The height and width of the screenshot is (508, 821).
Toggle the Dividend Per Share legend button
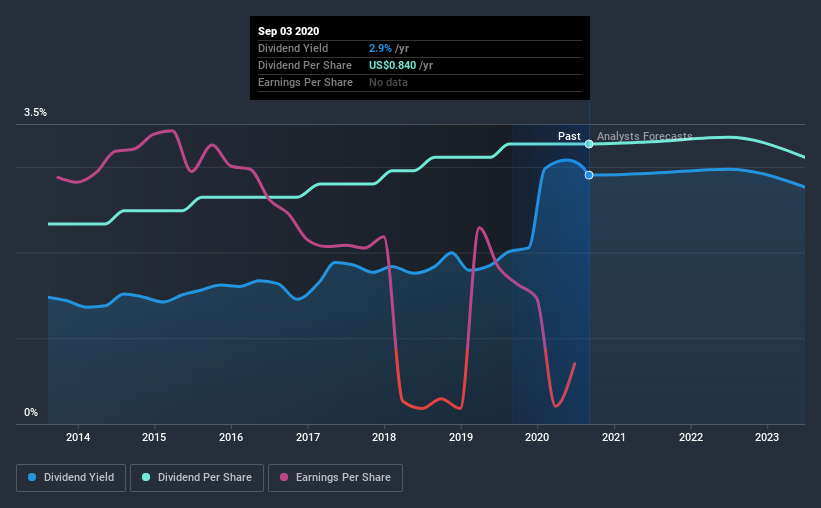197,478
